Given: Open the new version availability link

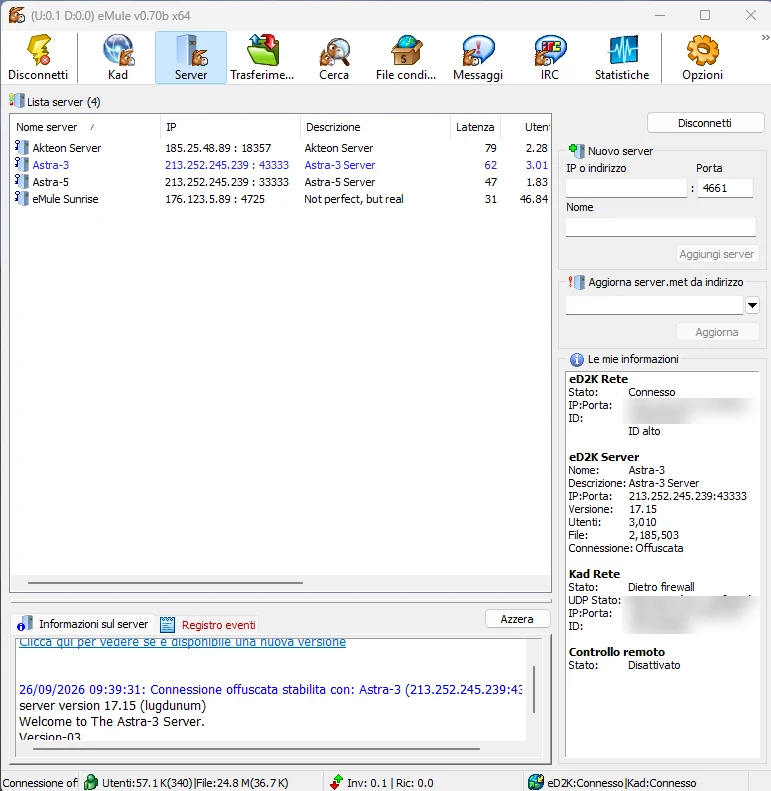Looking at the screenshot, I should coord(183,642).
